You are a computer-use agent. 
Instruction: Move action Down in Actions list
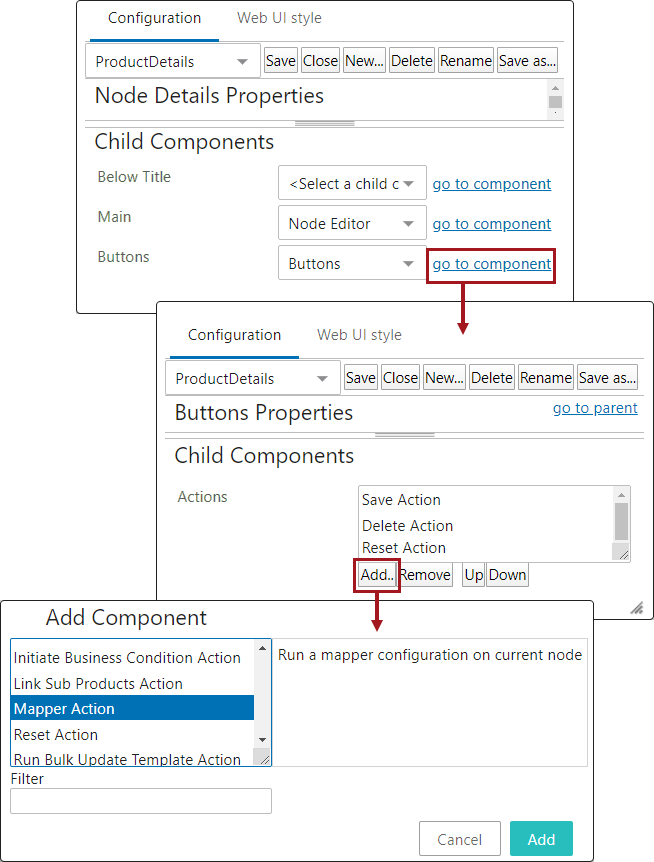507,575
